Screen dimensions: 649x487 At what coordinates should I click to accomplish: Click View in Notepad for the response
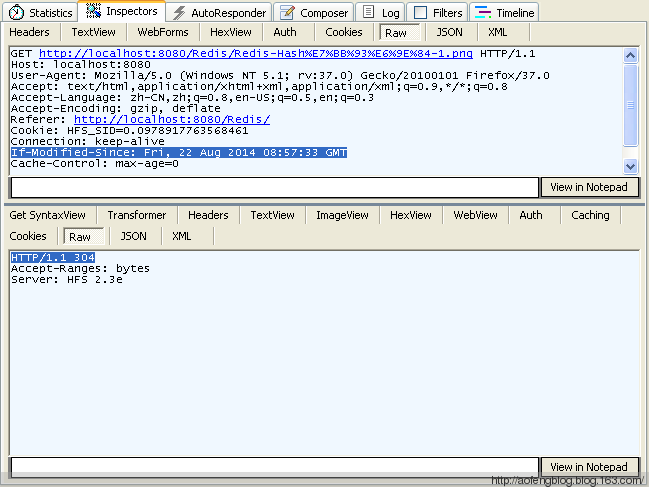click(589, 467)
